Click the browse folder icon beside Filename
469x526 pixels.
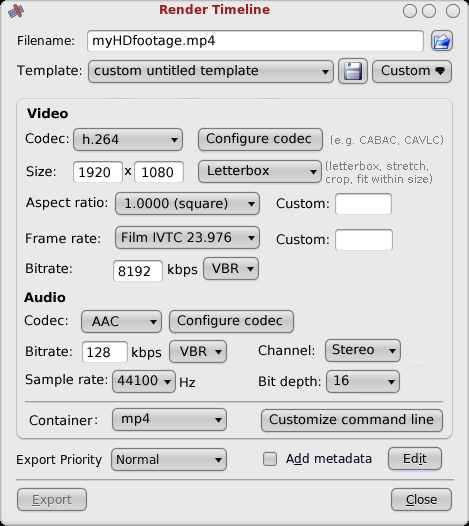[441, 41]
